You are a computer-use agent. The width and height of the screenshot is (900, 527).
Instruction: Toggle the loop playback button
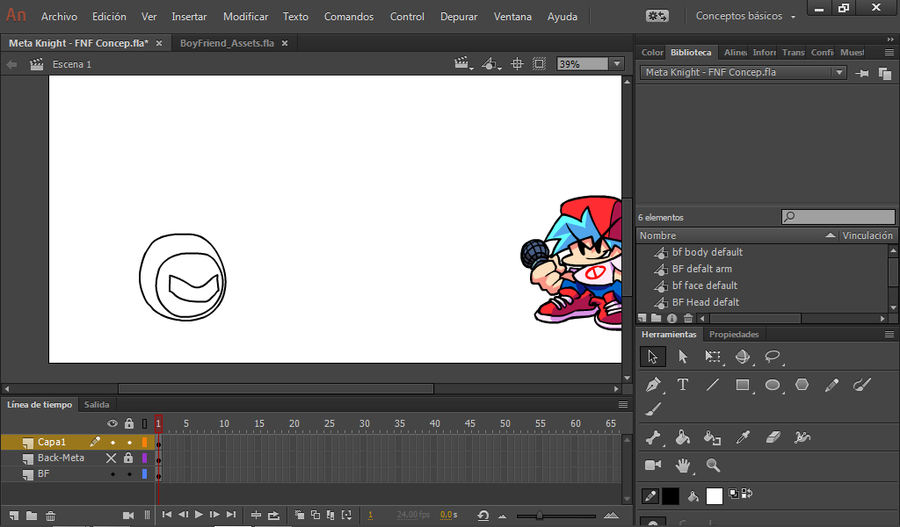274,516
